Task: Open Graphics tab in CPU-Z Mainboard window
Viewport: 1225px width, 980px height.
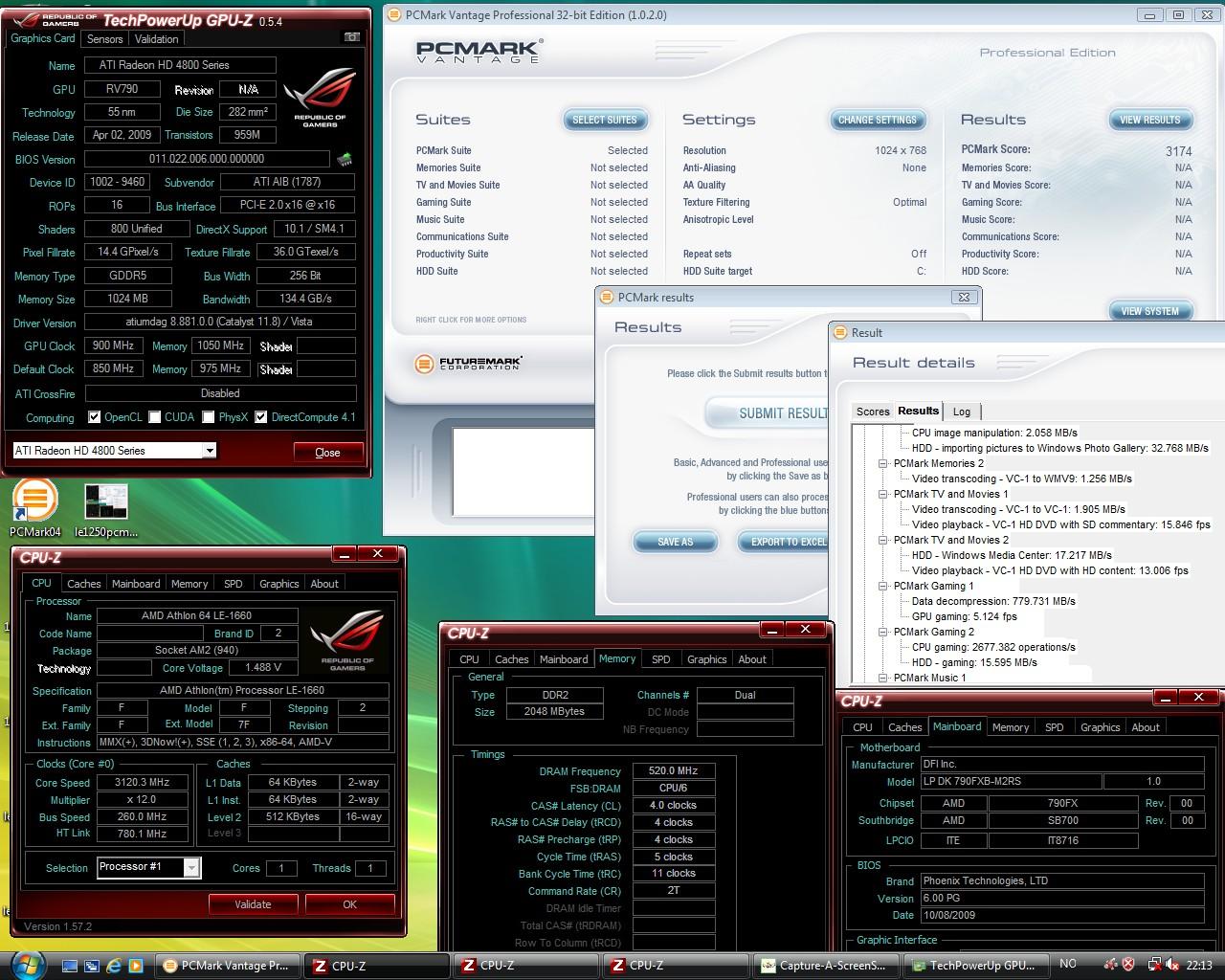Action: (1100, 727)
